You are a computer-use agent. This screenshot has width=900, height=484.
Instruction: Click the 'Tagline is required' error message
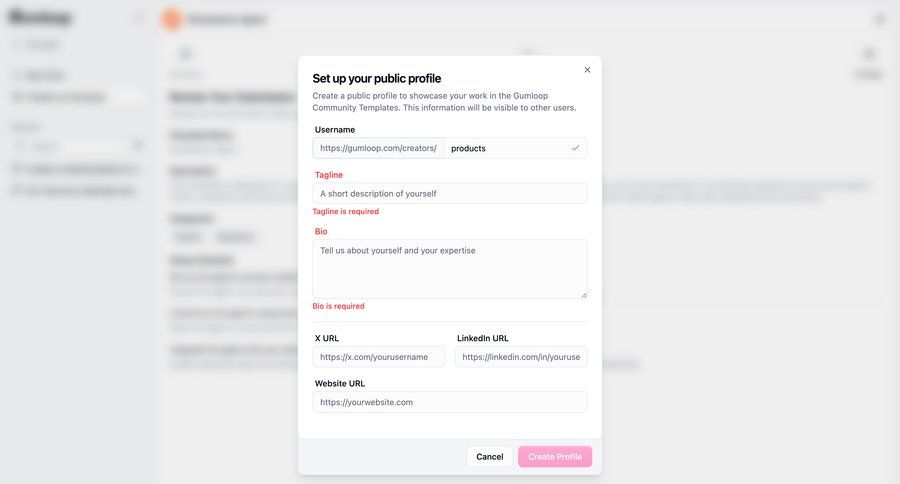pyautogui.click(x=346, y=212)
